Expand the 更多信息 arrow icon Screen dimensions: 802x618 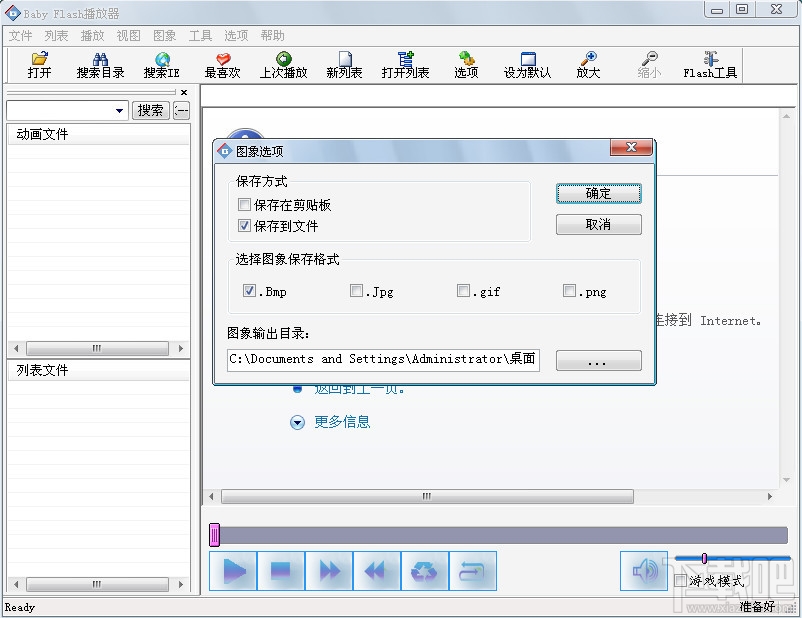click(297, 423)
